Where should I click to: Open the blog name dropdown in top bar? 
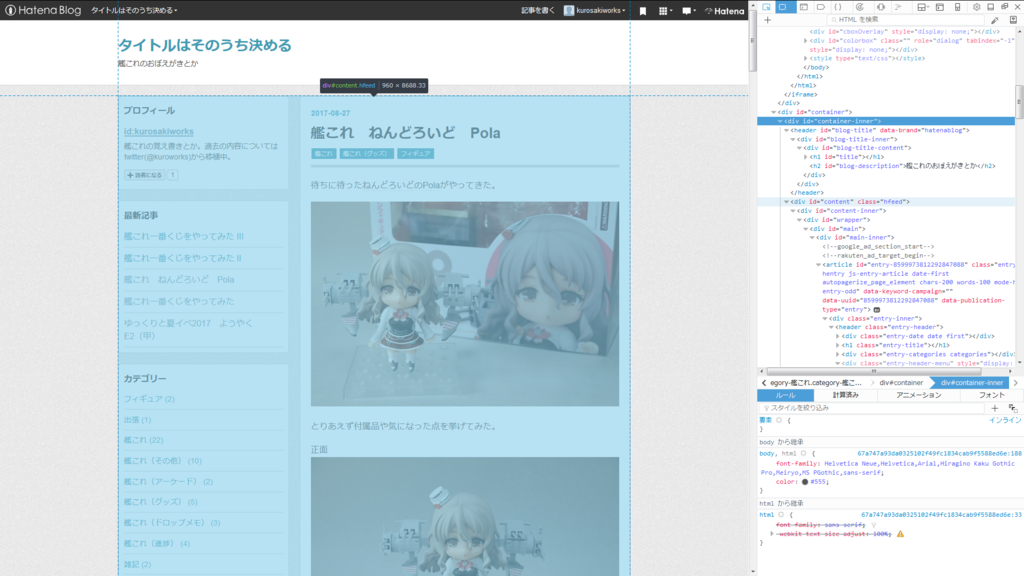click(134, 10)
